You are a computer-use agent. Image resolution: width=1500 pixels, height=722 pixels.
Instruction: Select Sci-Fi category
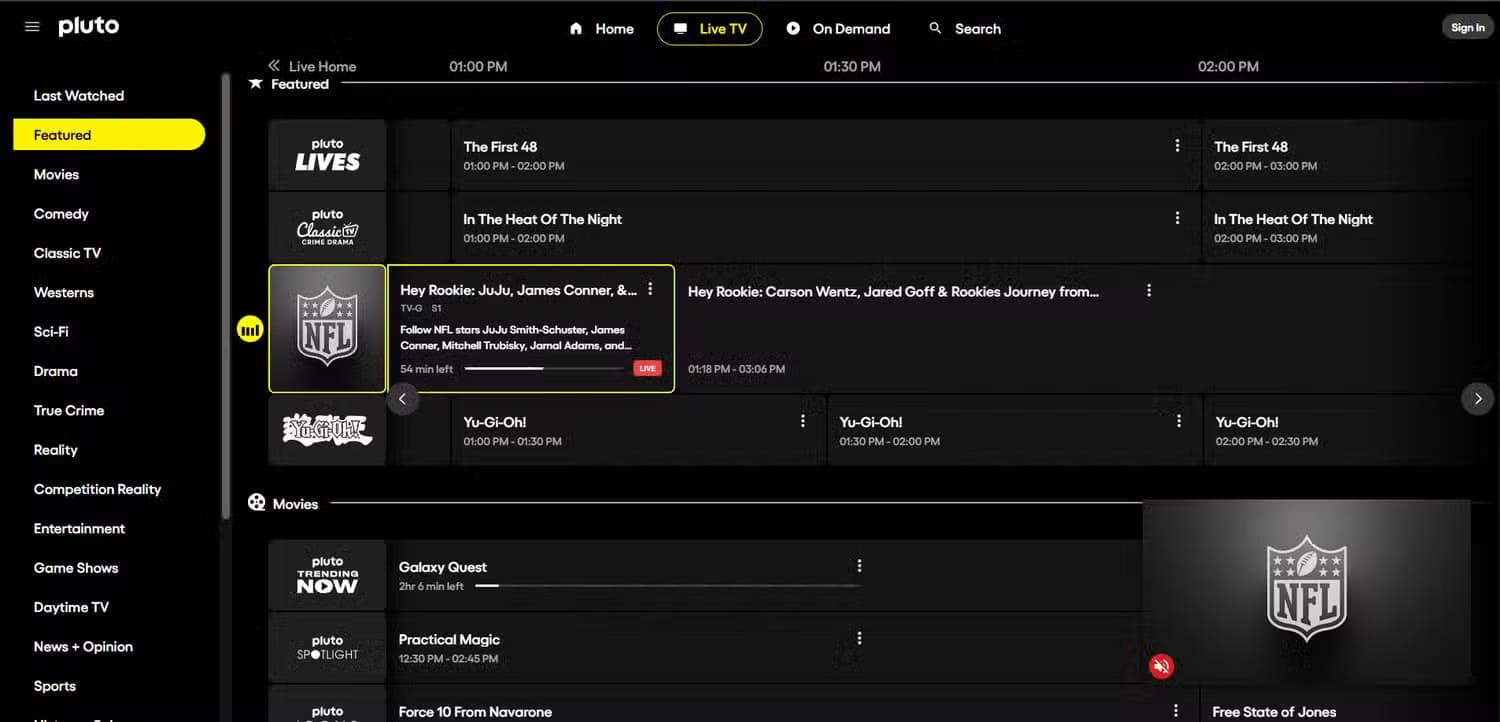pyautogui.click(x=51, y=332)
